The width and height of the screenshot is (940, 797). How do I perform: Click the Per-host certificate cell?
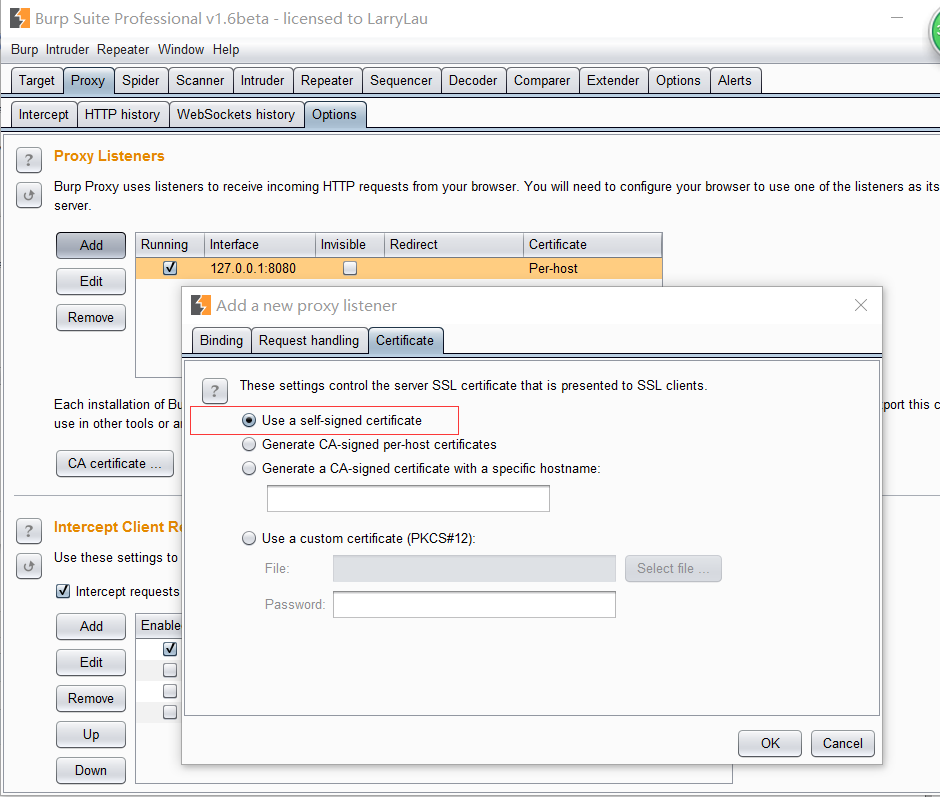tap(592, 268)
